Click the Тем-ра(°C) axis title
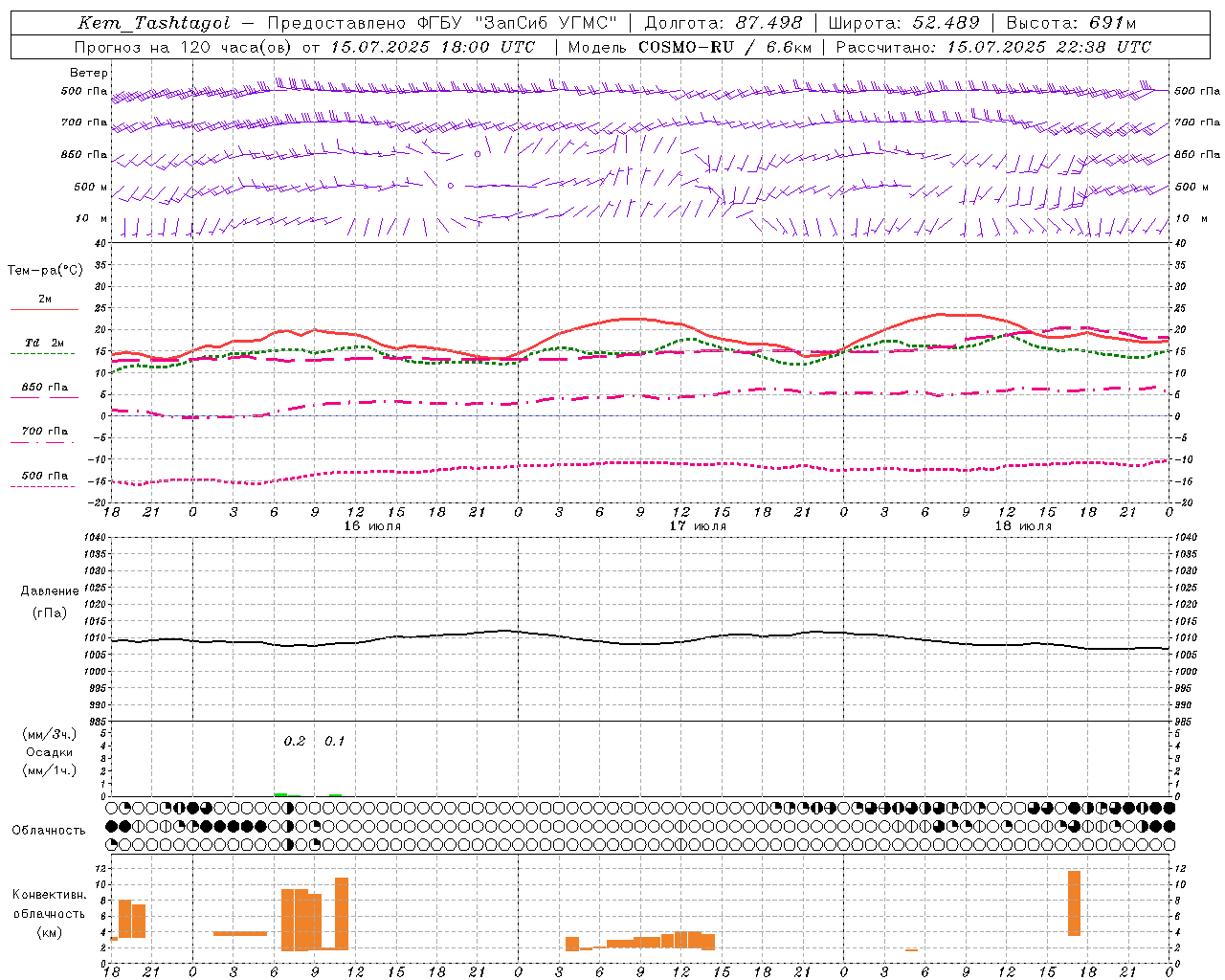1225x980 pixels. pos(45,271)
